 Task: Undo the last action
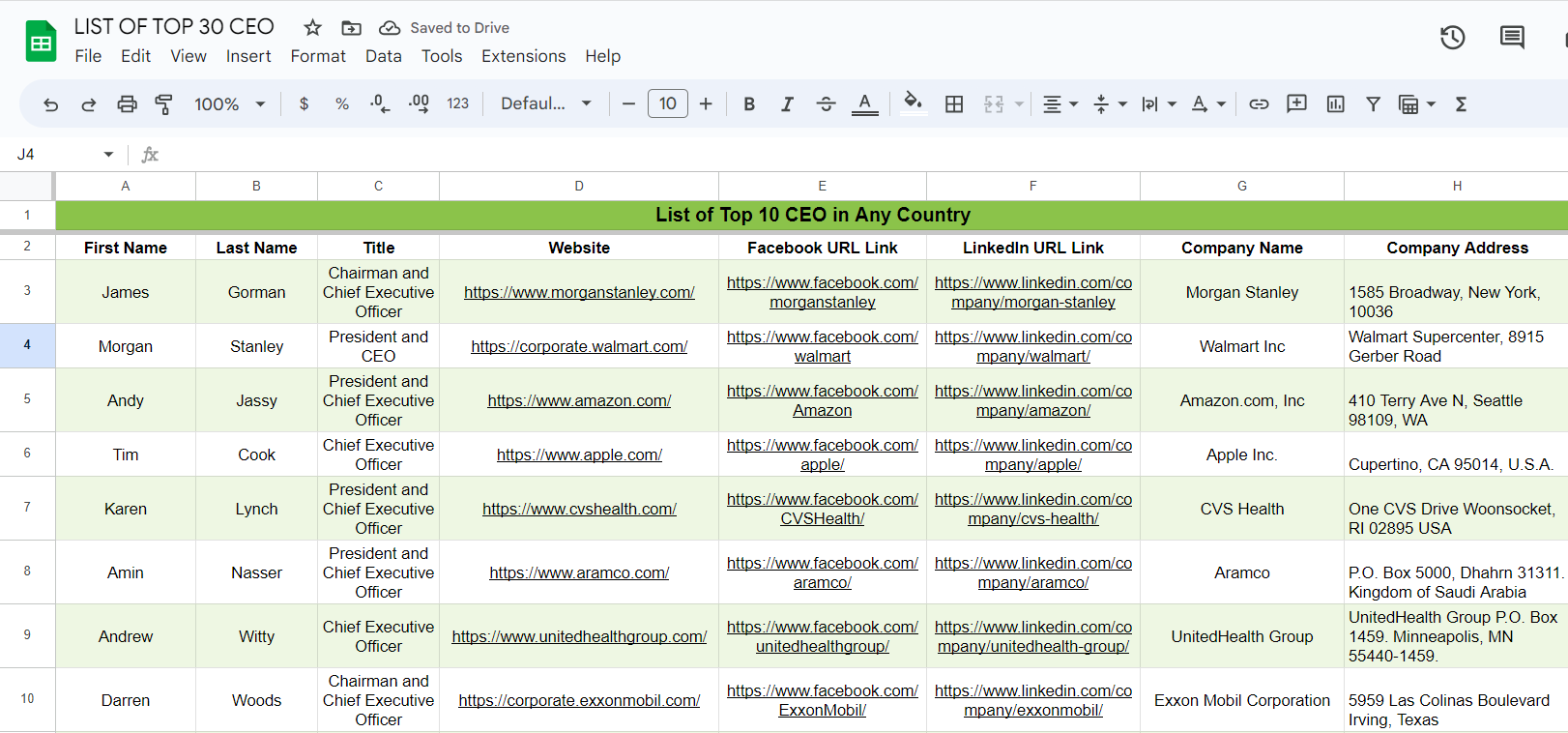coord(51,104)
